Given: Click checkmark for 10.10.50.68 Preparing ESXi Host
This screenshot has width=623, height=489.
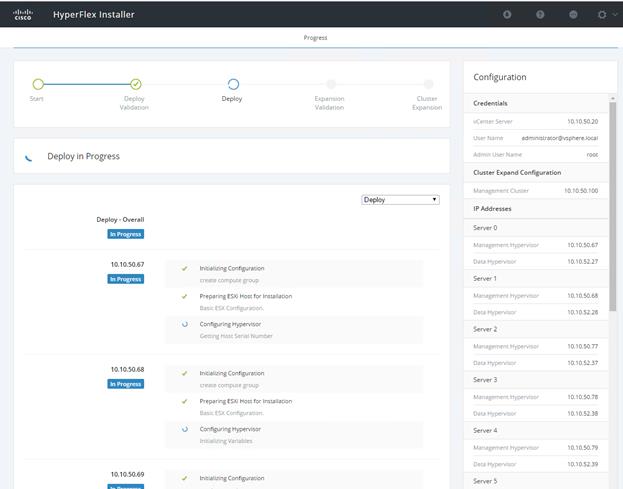Looking at the screenshot, I should click(x=184, y=401).
